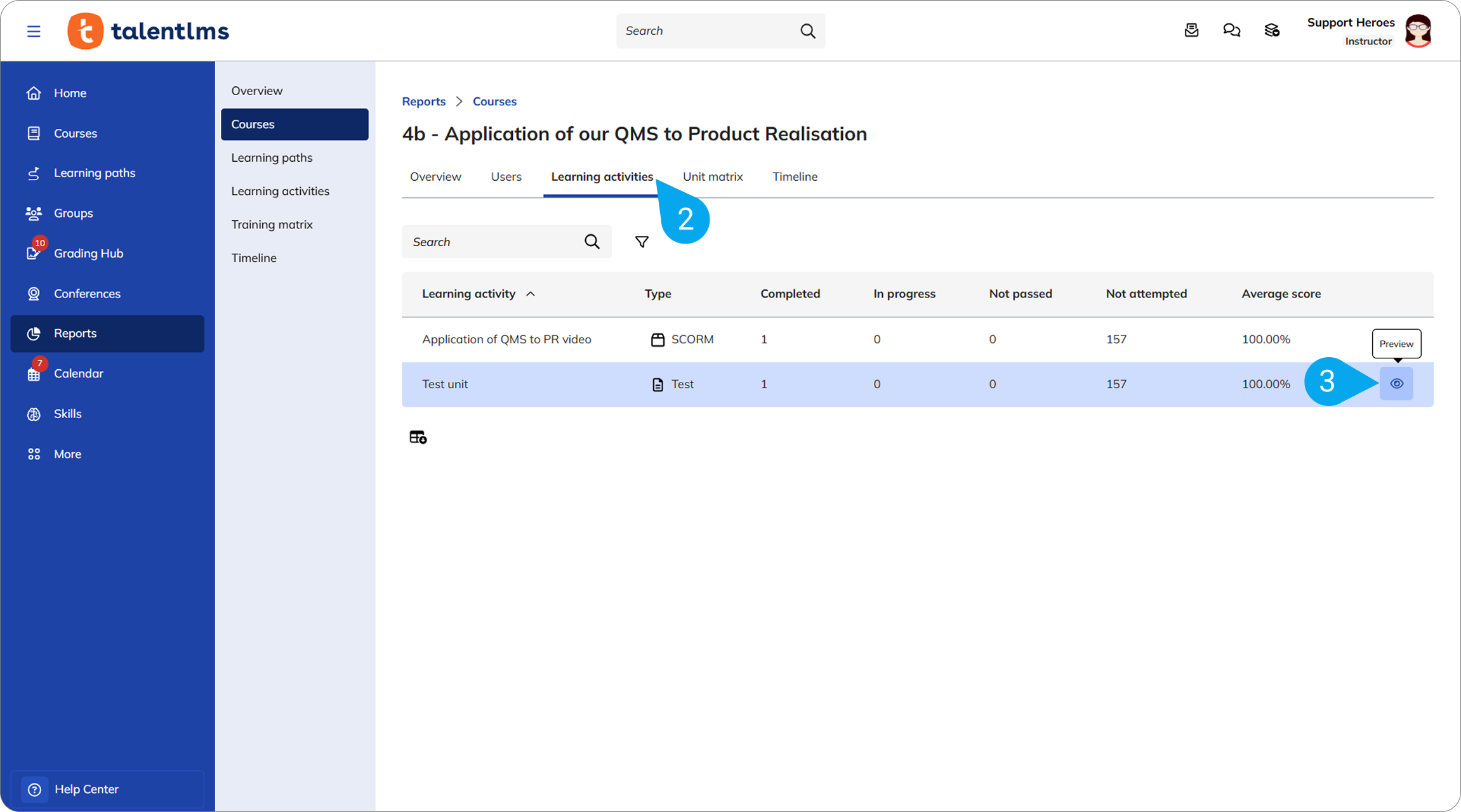Viewport: 1461px width, 812px height.
Task: Open the hamburger menu icon
Action: click(x=34, y=31)
